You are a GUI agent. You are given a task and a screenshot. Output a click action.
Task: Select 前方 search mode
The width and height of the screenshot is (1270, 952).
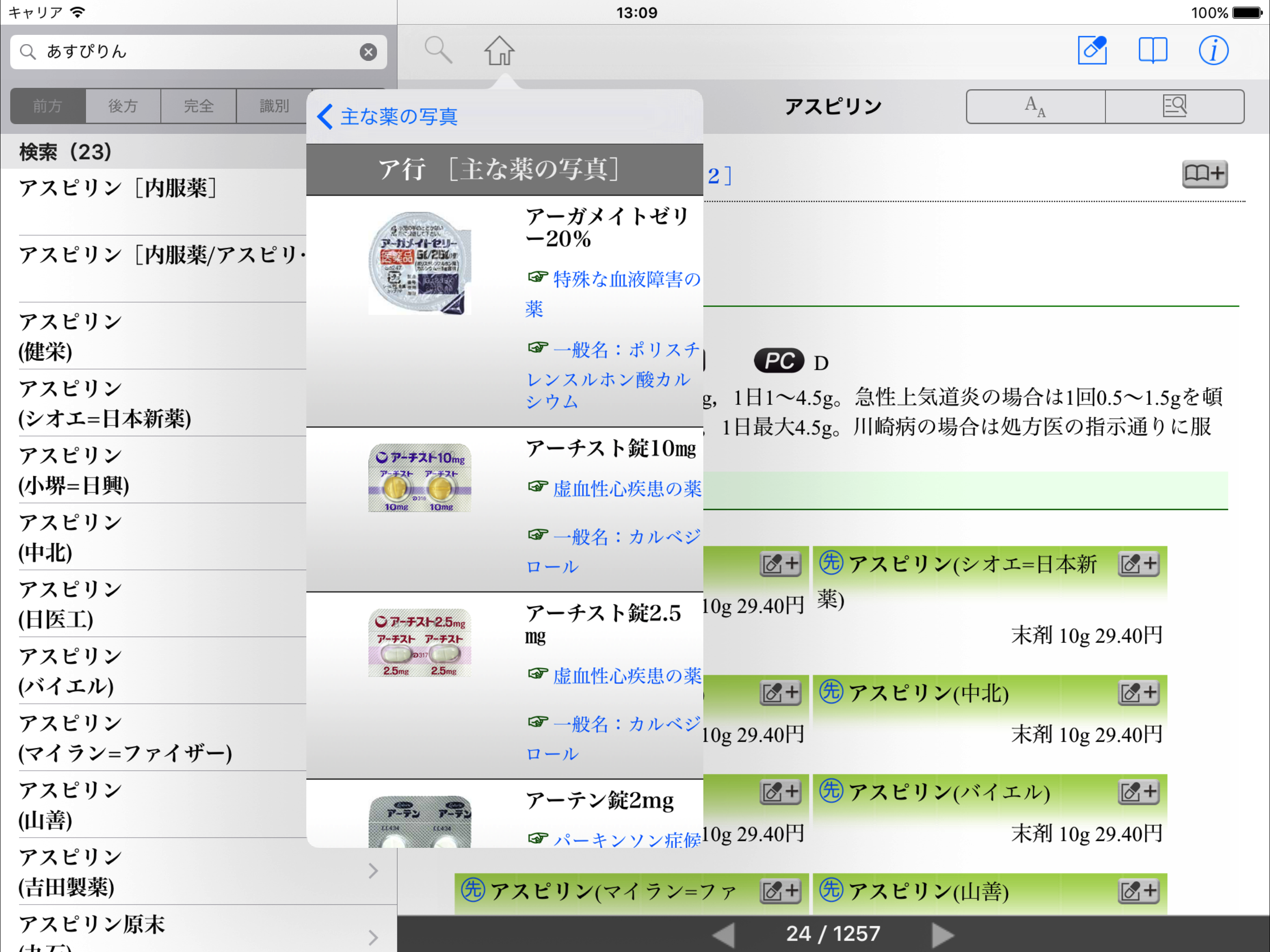48,106
